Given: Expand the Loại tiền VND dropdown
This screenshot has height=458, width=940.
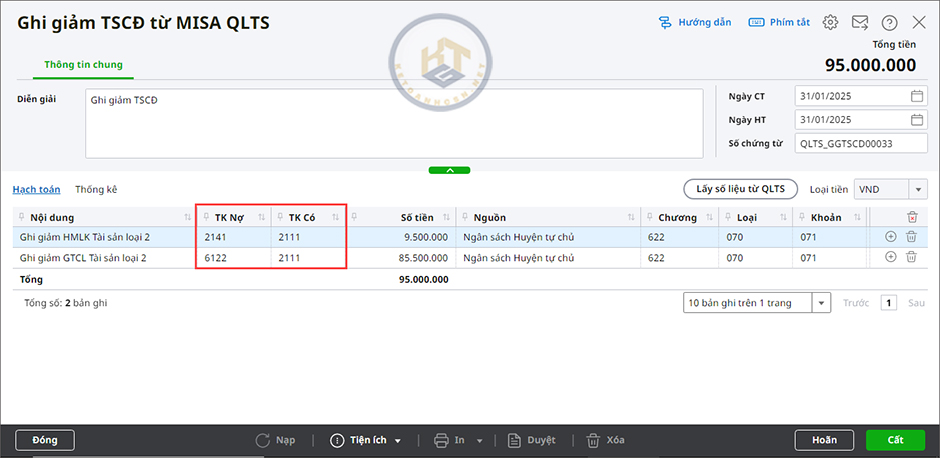Looking at the screenshot, I should [917, 189].
